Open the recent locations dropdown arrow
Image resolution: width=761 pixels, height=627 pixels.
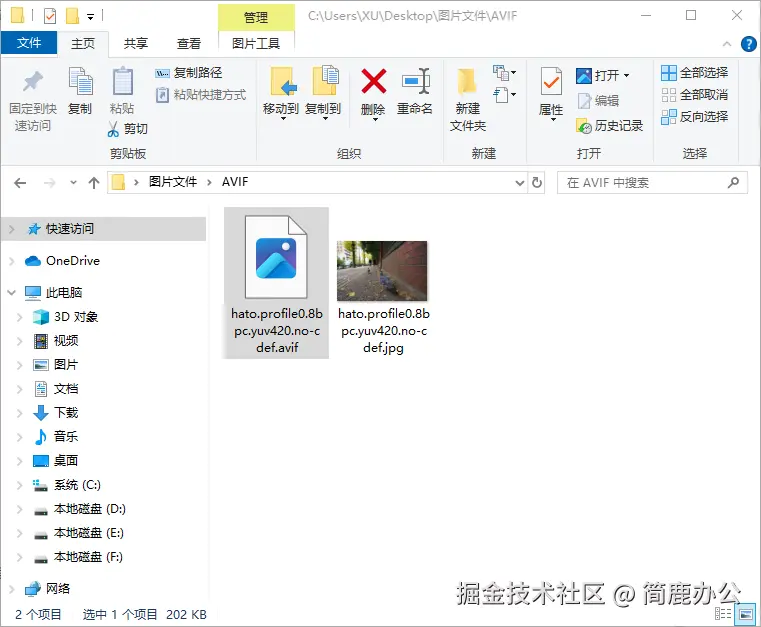[73, 183]
